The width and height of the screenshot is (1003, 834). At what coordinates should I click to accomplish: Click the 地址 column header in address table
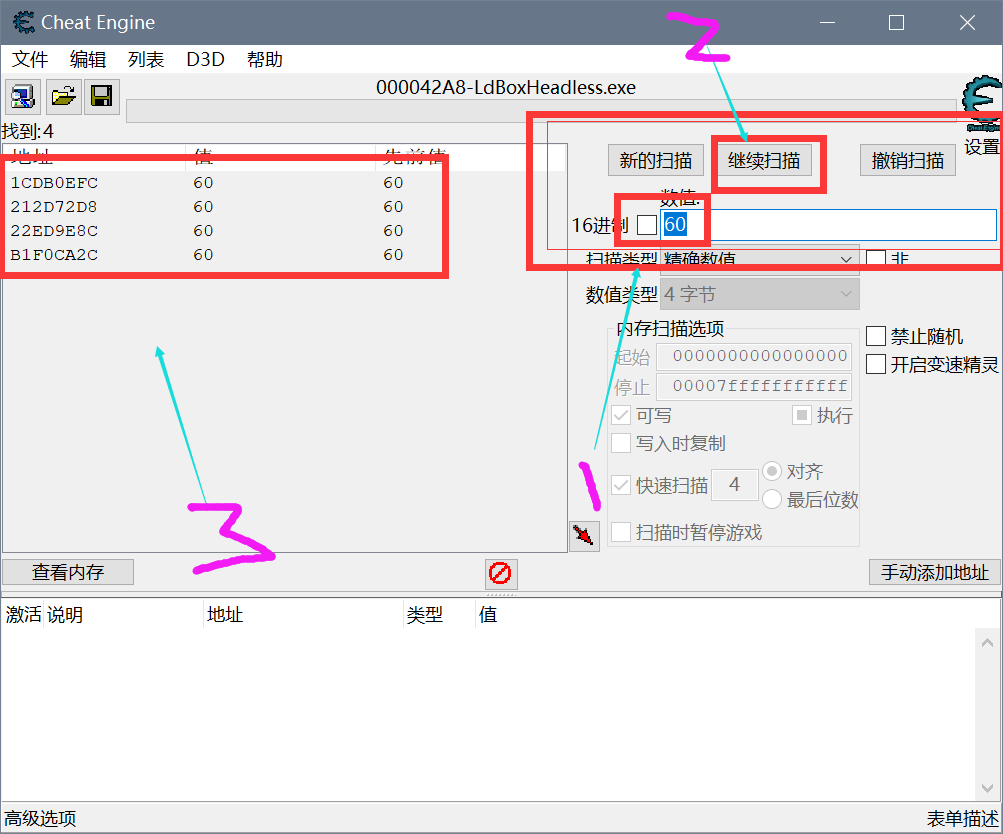(303, 615)
